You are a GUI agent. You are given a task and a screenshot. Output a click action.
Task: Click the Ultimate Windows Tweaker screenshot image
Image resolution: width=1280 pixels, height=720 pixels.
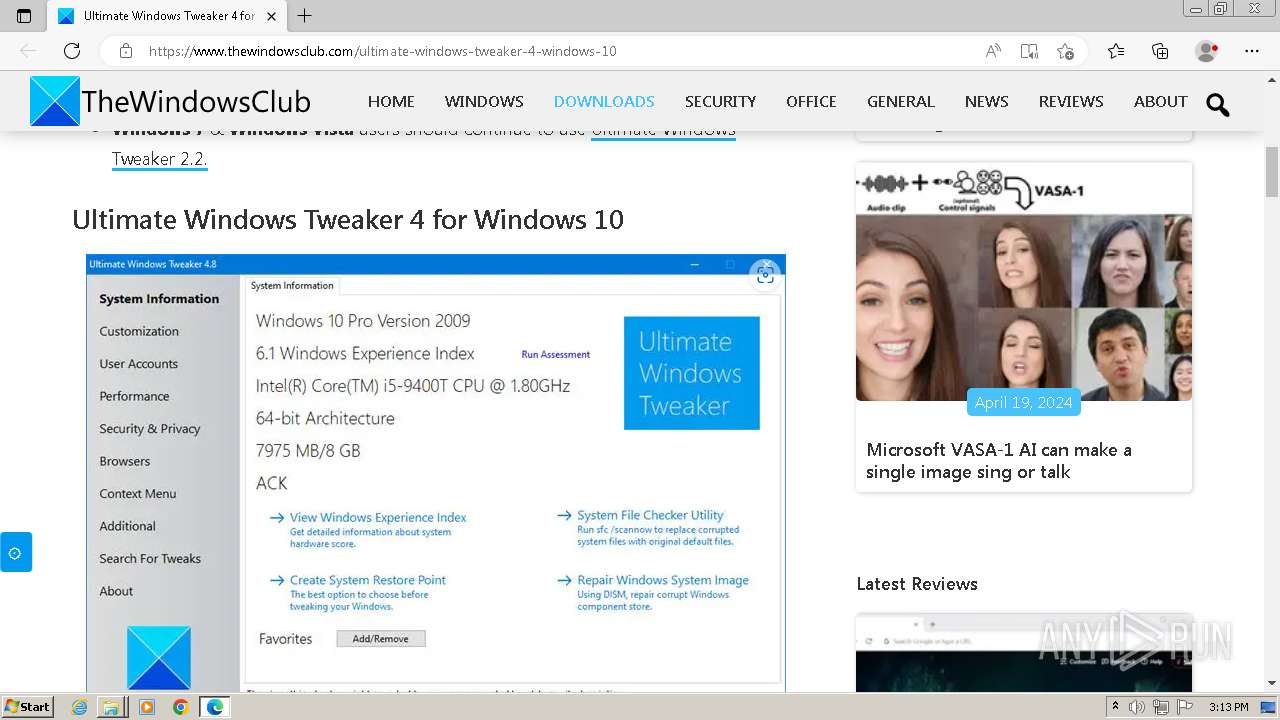point(435,472)
